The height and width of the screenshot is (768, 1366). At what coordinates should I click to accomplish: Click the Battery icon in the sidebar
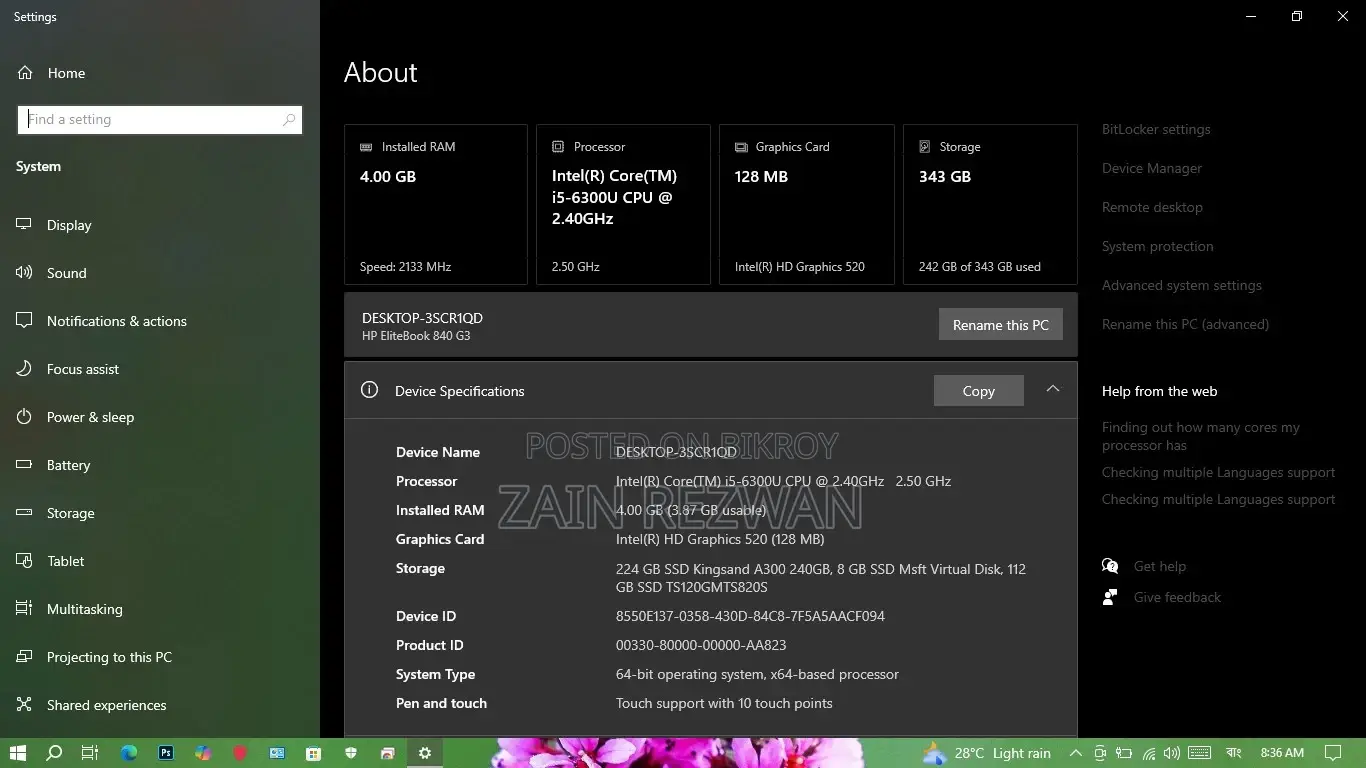pyautogui.click(x=24, y=465)
